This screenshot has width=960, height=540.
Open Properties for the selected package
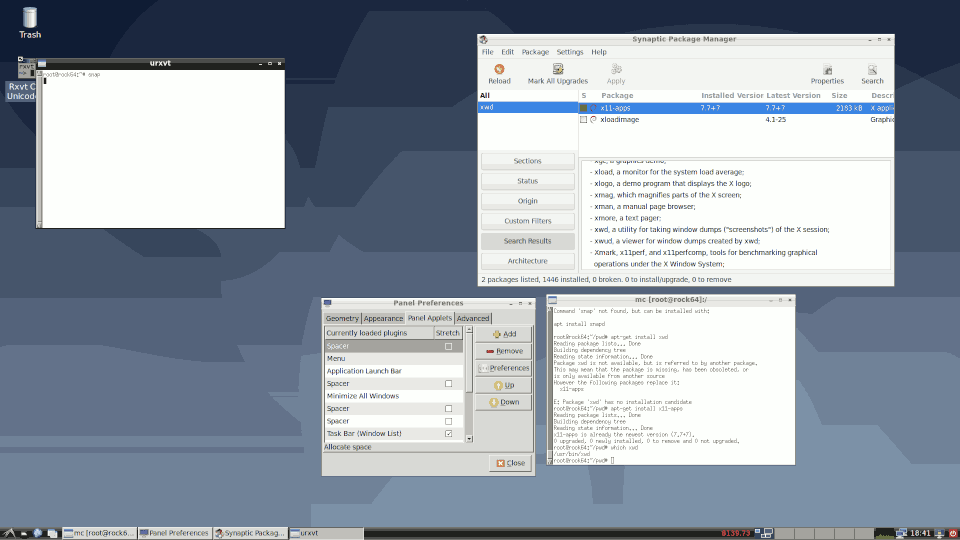(x=827, y=69)
